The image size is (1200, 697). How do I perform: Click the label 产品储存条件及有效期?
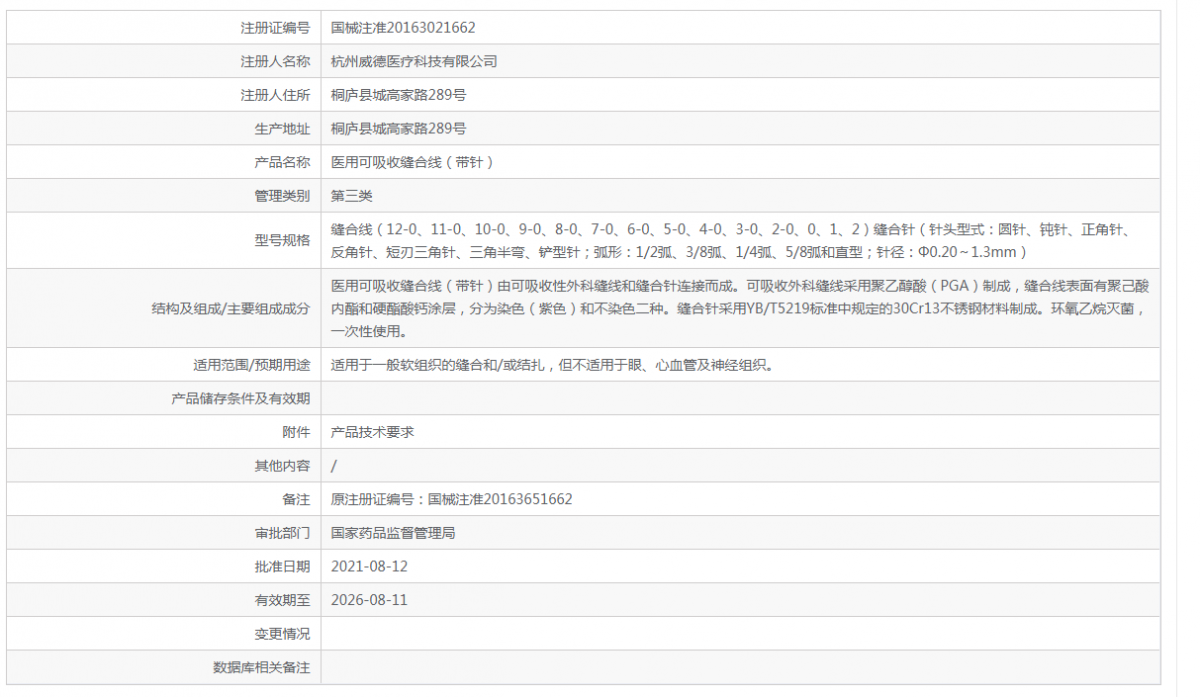(x=241, y=399)
